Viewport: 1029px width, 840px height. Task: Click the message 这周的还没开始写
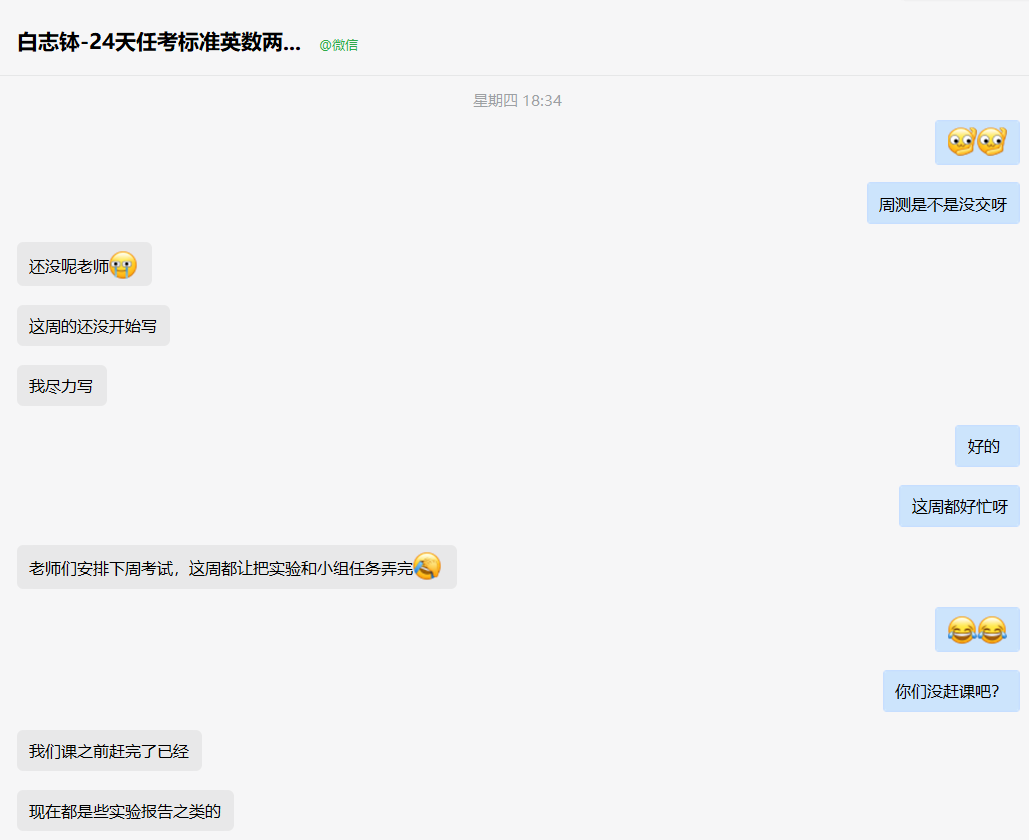click(93, 326)
